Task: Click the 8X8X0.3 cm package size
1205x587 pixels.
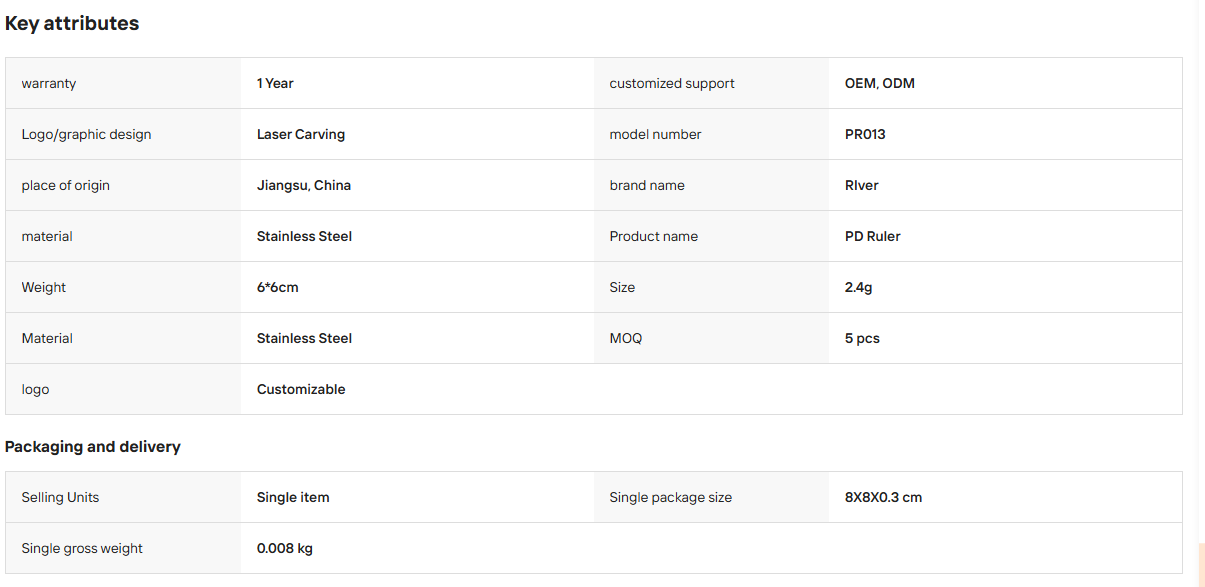Action: [884, 497]
